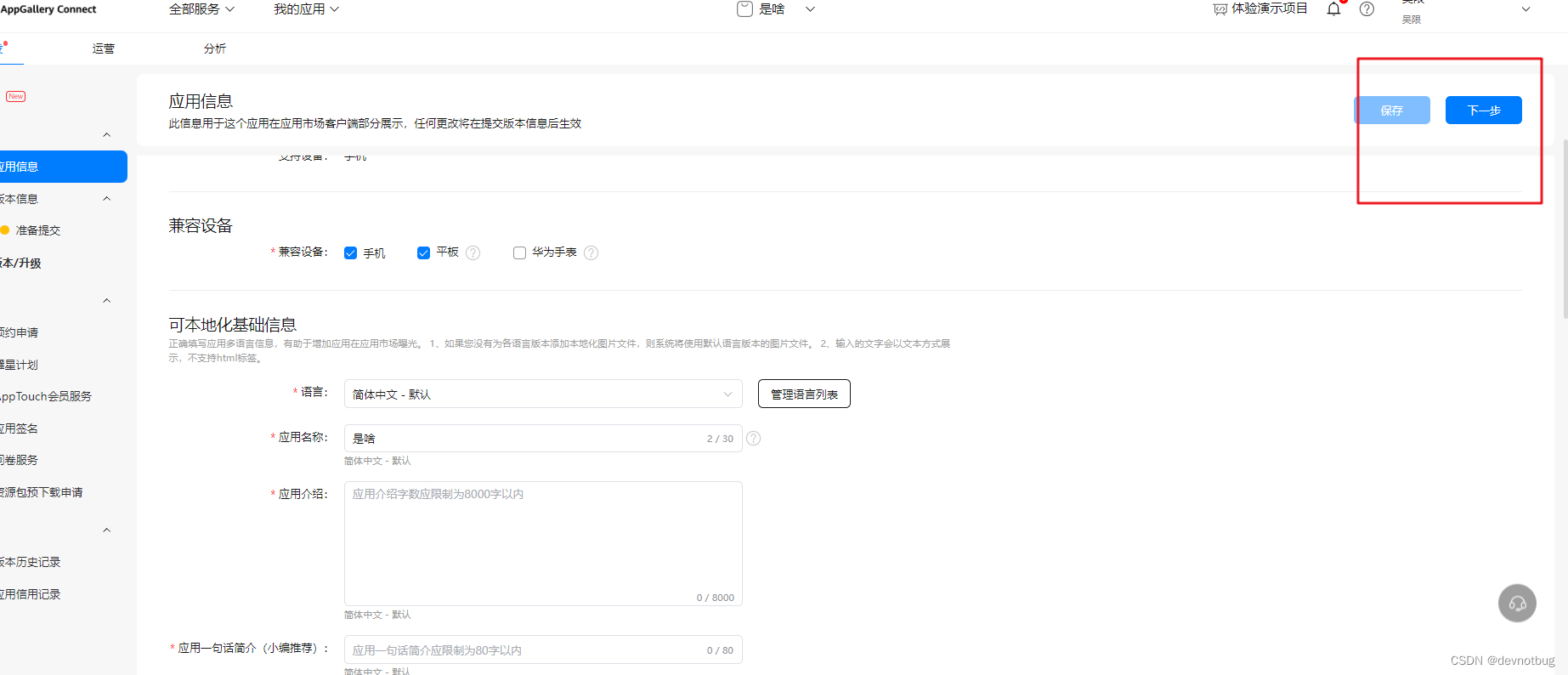Click the help icon next to 平板
Screen dimensions: 1568x675
[473, 252]
